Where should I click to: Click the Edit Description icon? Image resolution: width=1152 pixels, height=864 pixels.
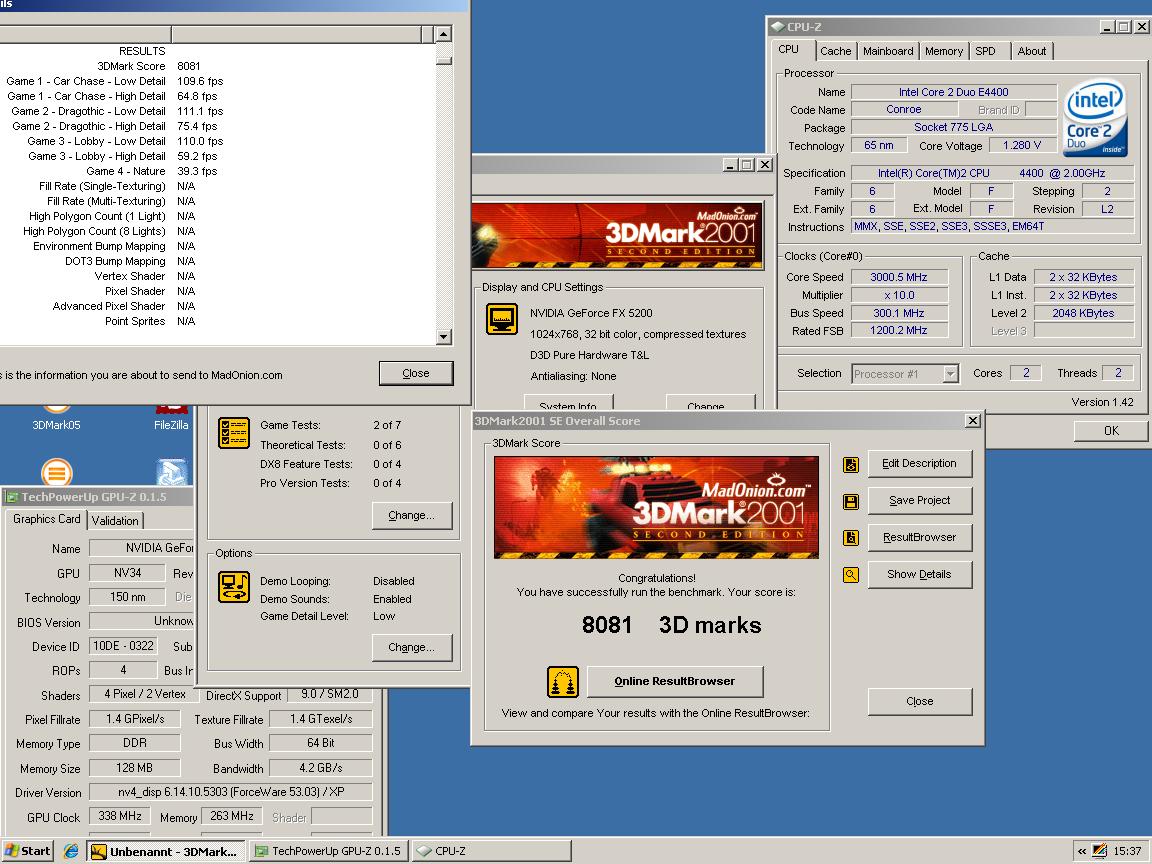851,464
